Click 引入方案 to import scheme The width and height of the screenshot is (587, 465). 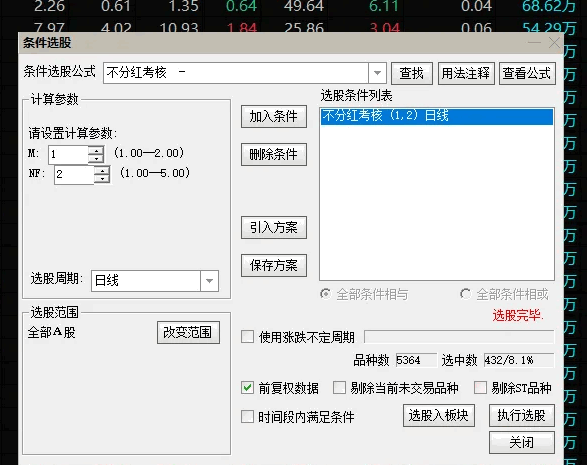click(274, 227)
